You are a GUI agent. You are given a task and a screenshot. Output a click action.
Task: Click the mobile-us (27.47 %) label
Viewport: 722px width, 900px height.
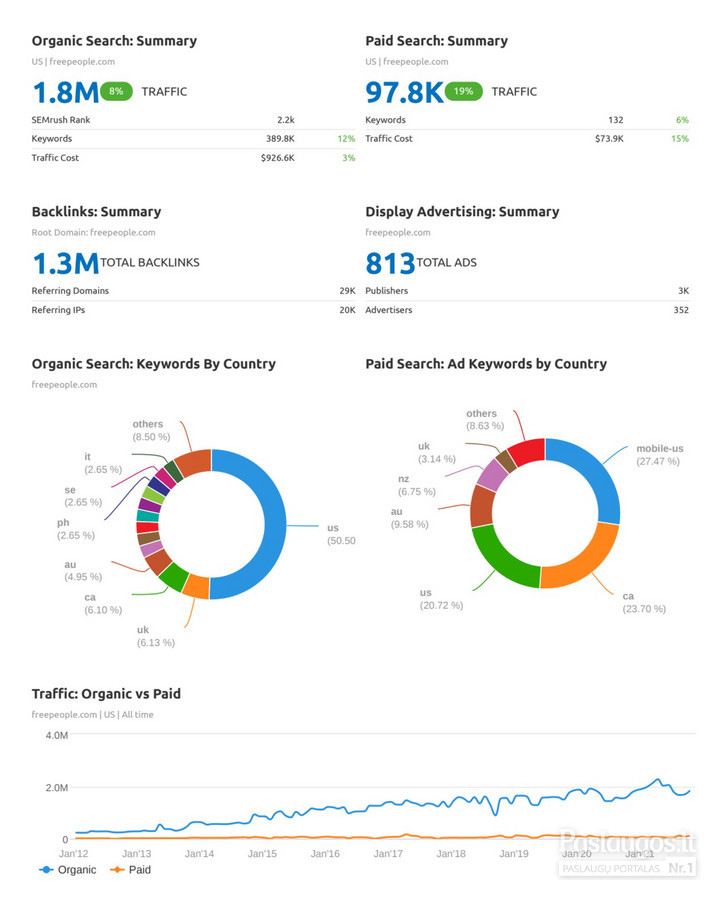[x=660, y=455]
